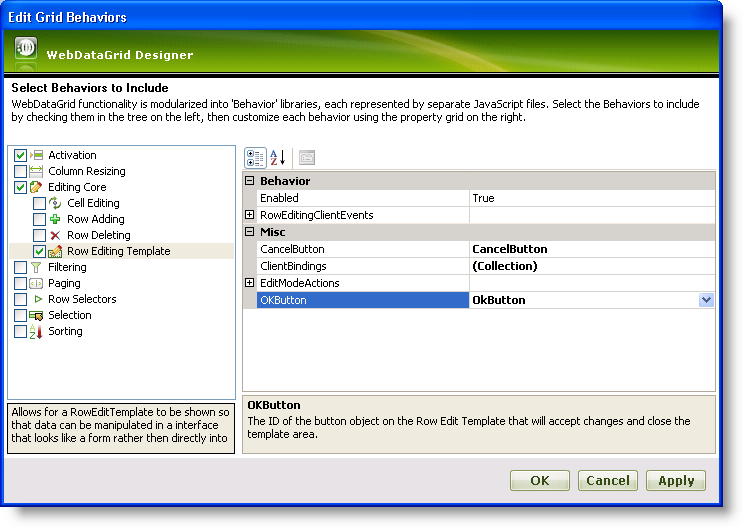Image resolution: width=743 pixels, height=527 pixels.
Task: Click the WebDataGrid Designer logo icon
Action: click(26, 48)
